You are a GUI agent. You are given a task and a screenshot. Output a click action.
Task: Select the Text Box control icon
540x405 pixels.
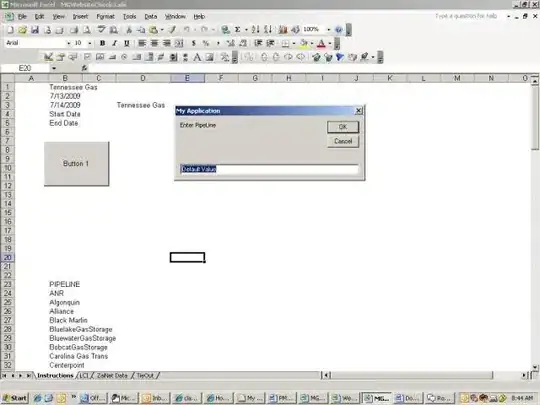pyautogui.click(x=100, y=57)
